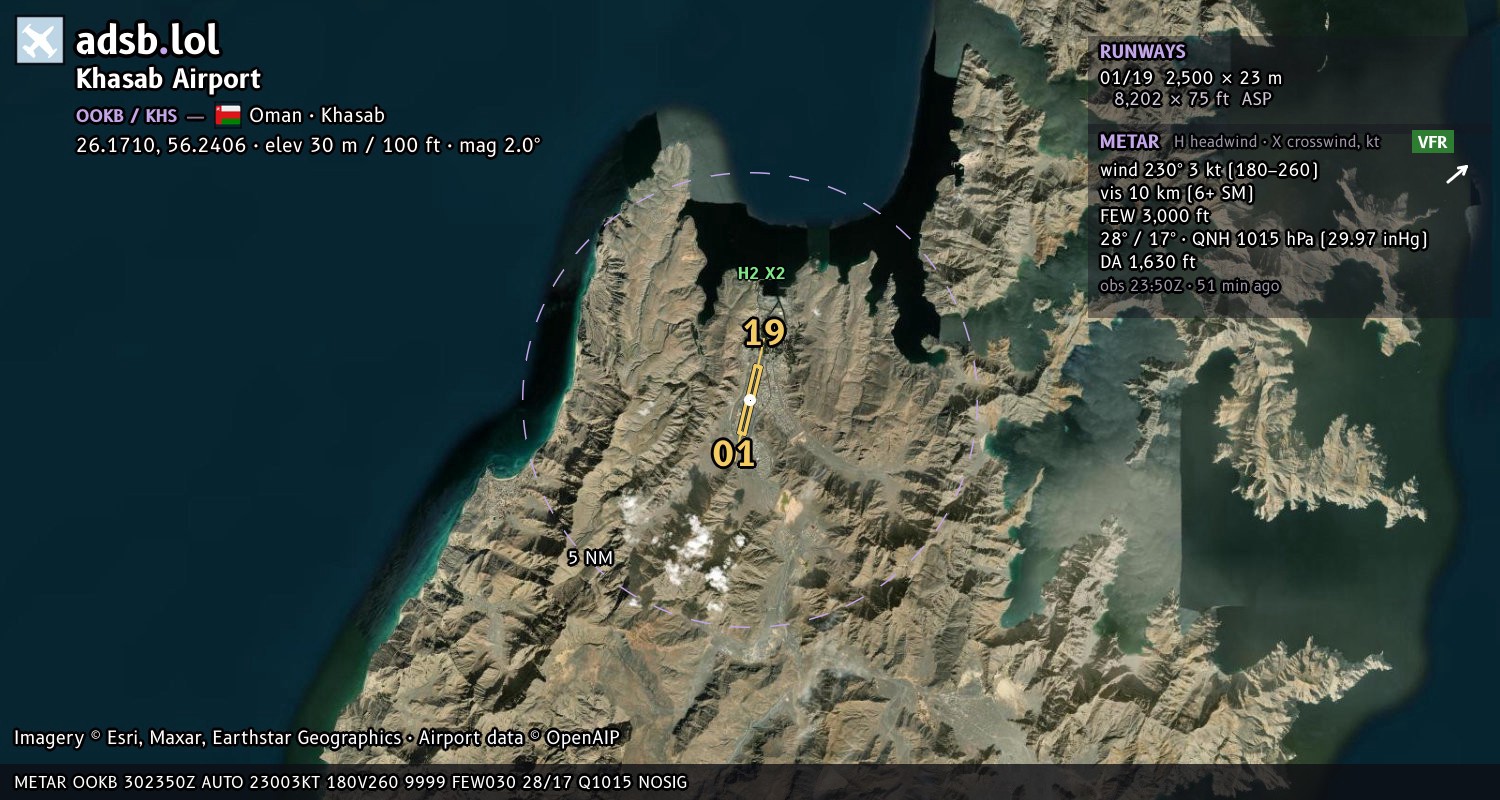Click the vis 10 km visibility line
Image resolution: width=1500 pixels, height=800 pixels.
(x=1176, y=193)
